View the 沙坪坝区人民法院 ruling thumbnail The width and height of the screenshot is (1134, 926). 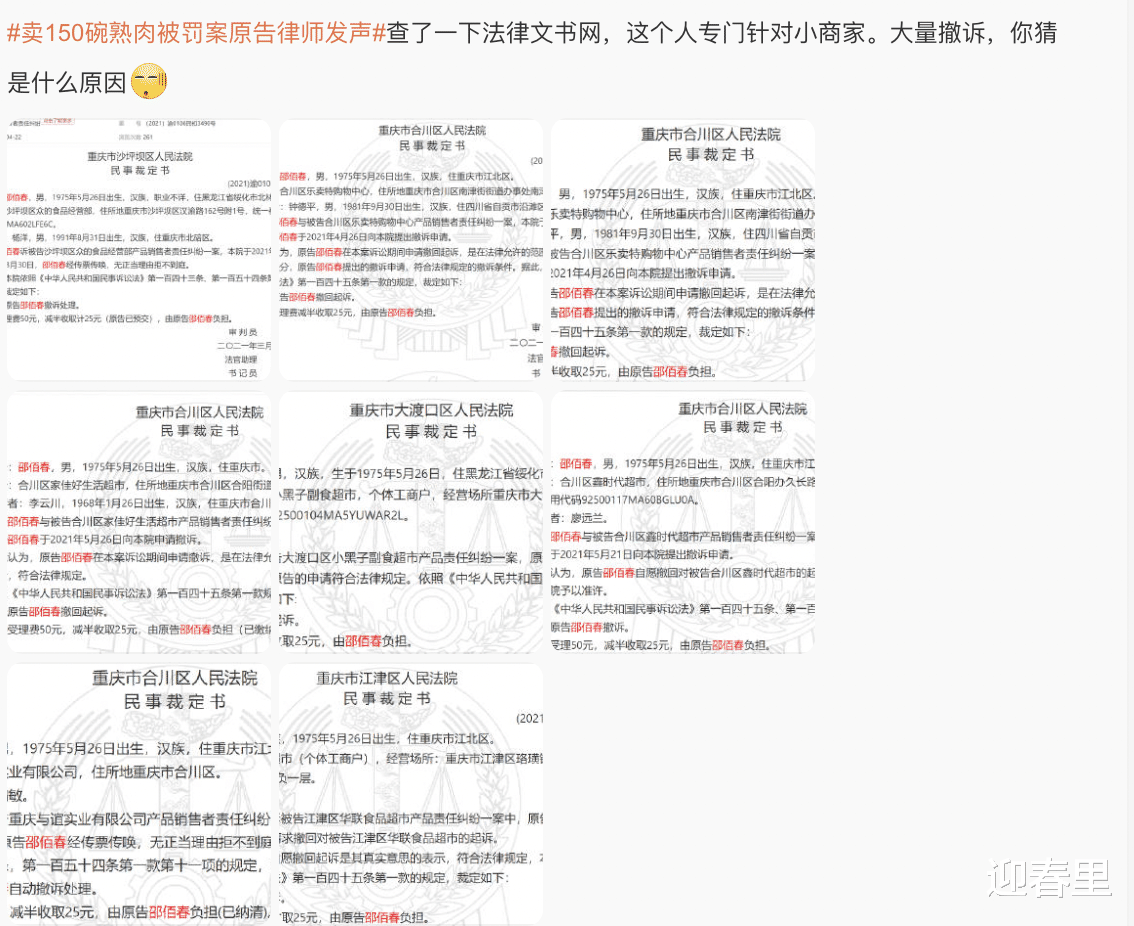click(139, 250)
